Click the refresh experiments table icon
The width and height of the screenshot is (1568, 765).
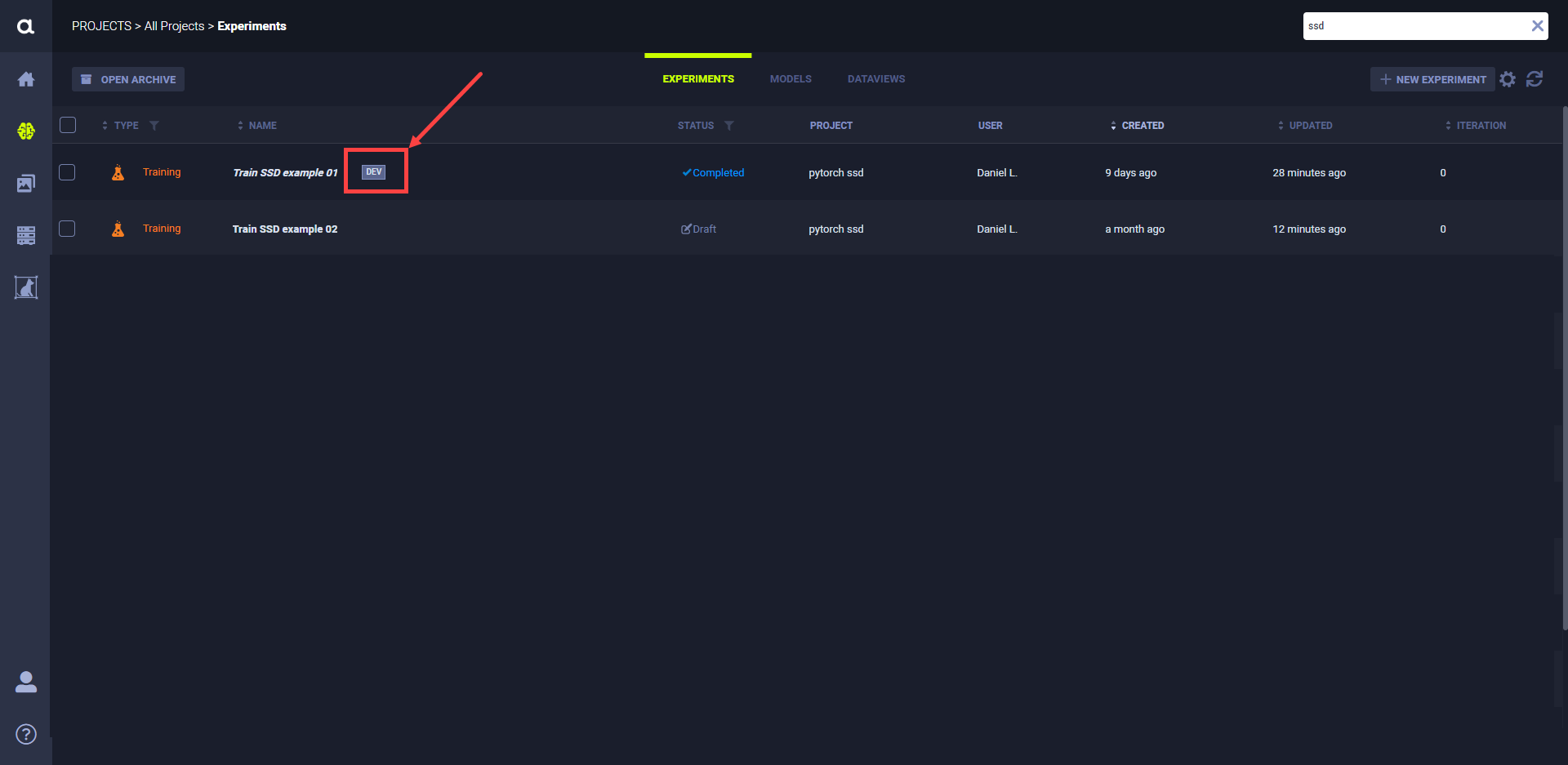tap(1535, 79)
